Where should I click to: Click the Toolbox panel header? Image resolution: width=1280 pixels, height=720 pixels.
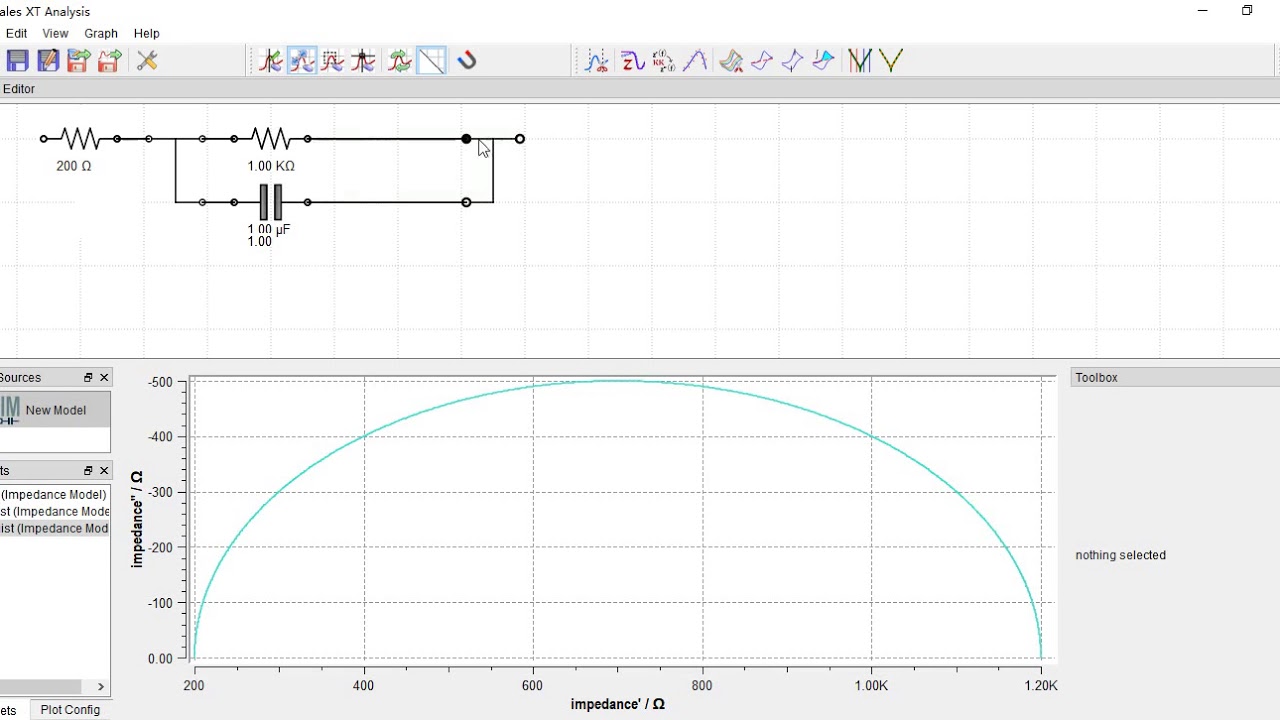pyautogui.click(x=1175, y=377)
